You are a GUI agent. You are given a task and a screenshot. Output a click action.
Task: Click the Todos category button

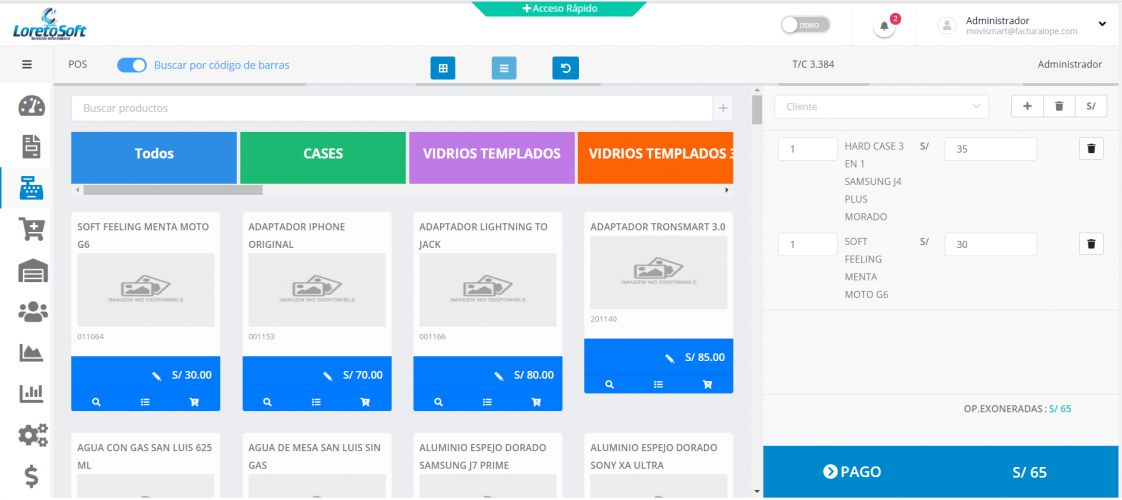154,154
